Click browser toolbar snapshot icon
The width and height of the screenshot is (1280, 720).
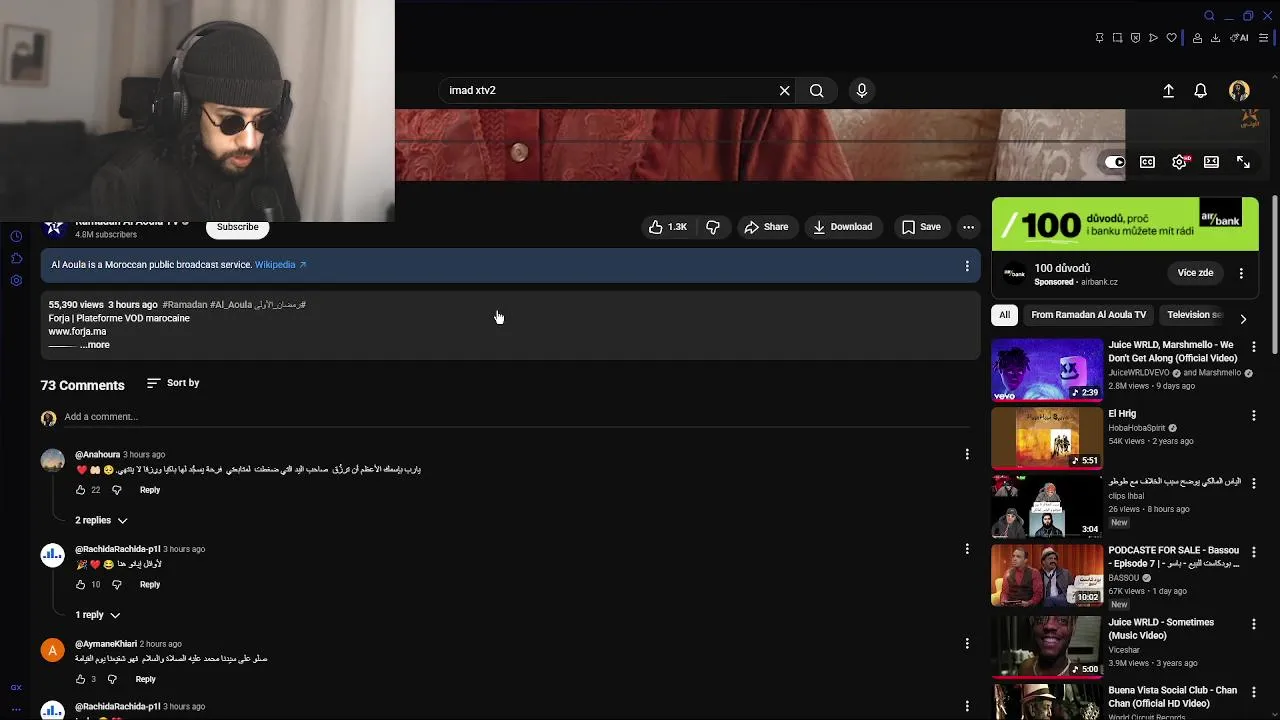point(1117,38)
